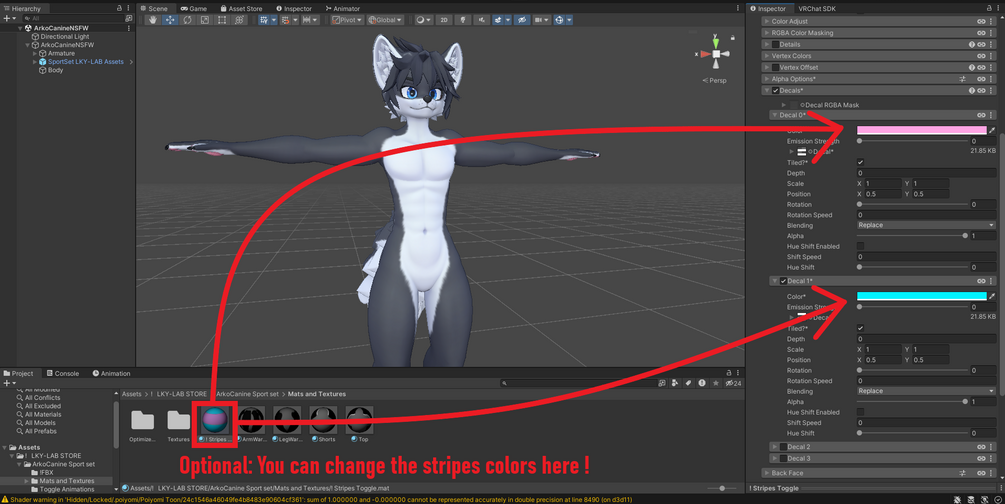
Task: Open kebab menu on Decals row
Action: tap(992, 90)
